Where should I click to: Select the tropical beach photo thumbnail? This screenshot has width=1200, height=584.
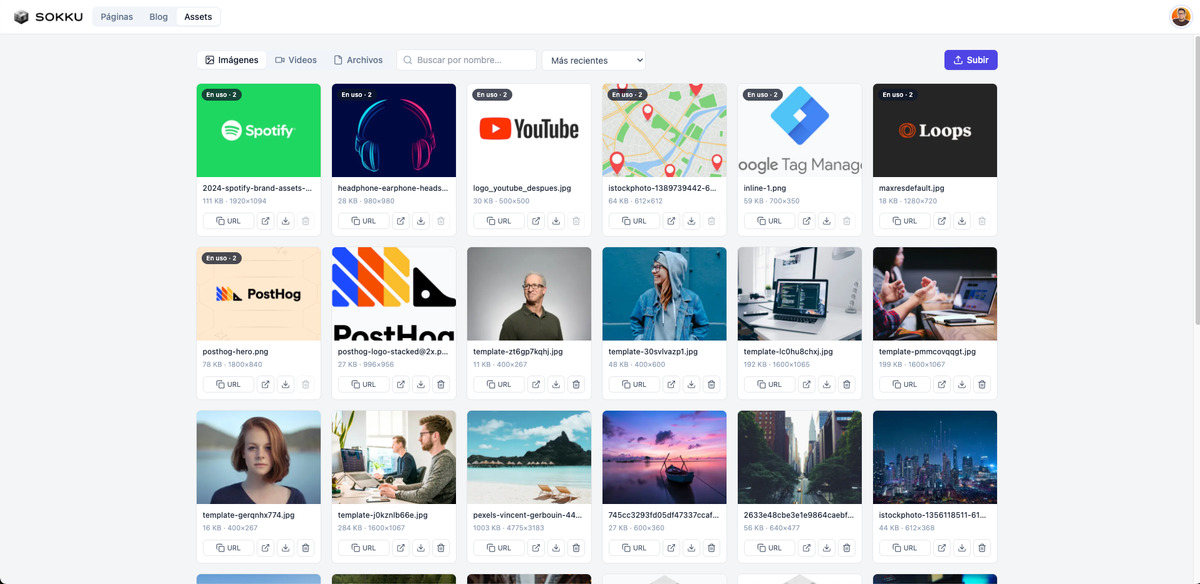pos(529,457)
